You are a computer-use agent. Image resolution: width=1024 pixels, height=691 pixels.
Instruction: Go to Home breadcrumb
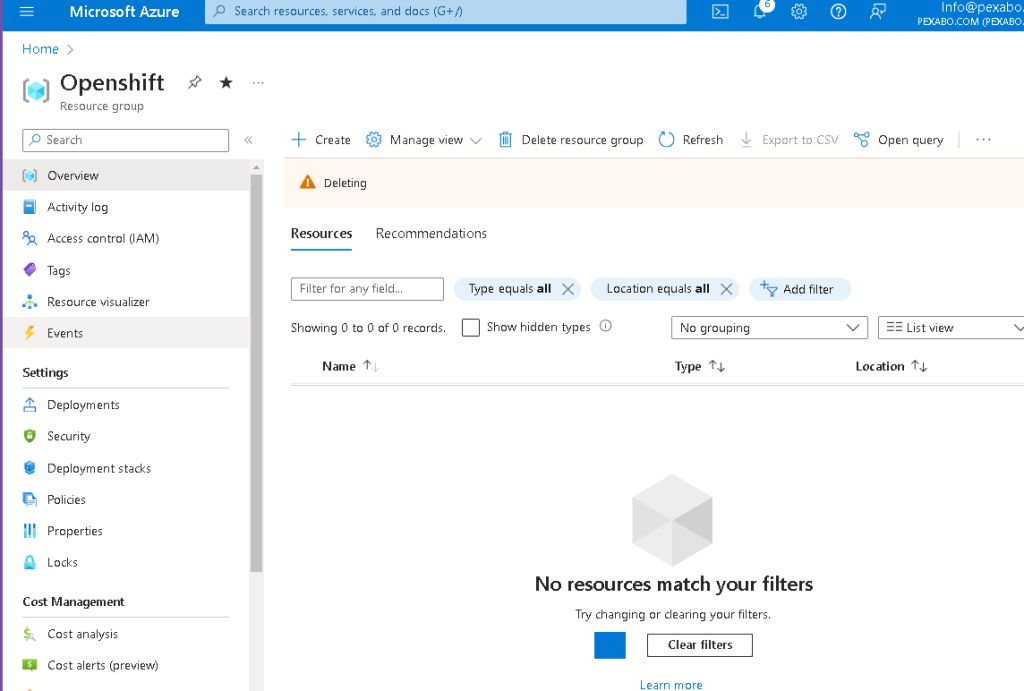click(40, 49)
